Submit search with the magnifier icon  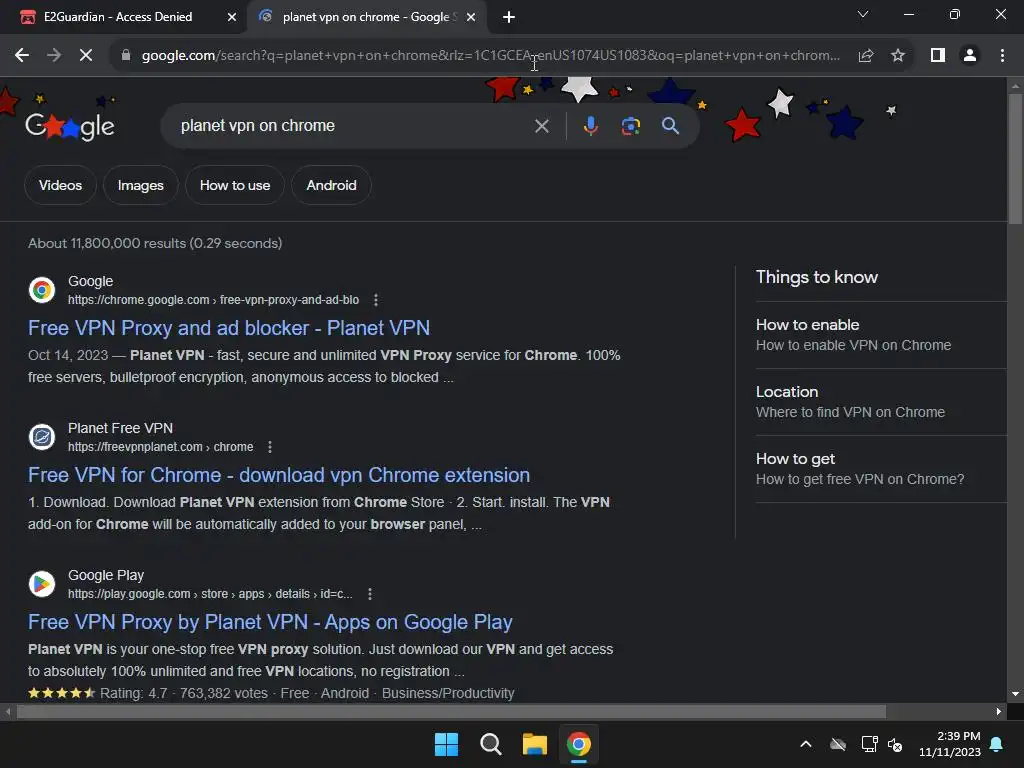tap(670, 126)
